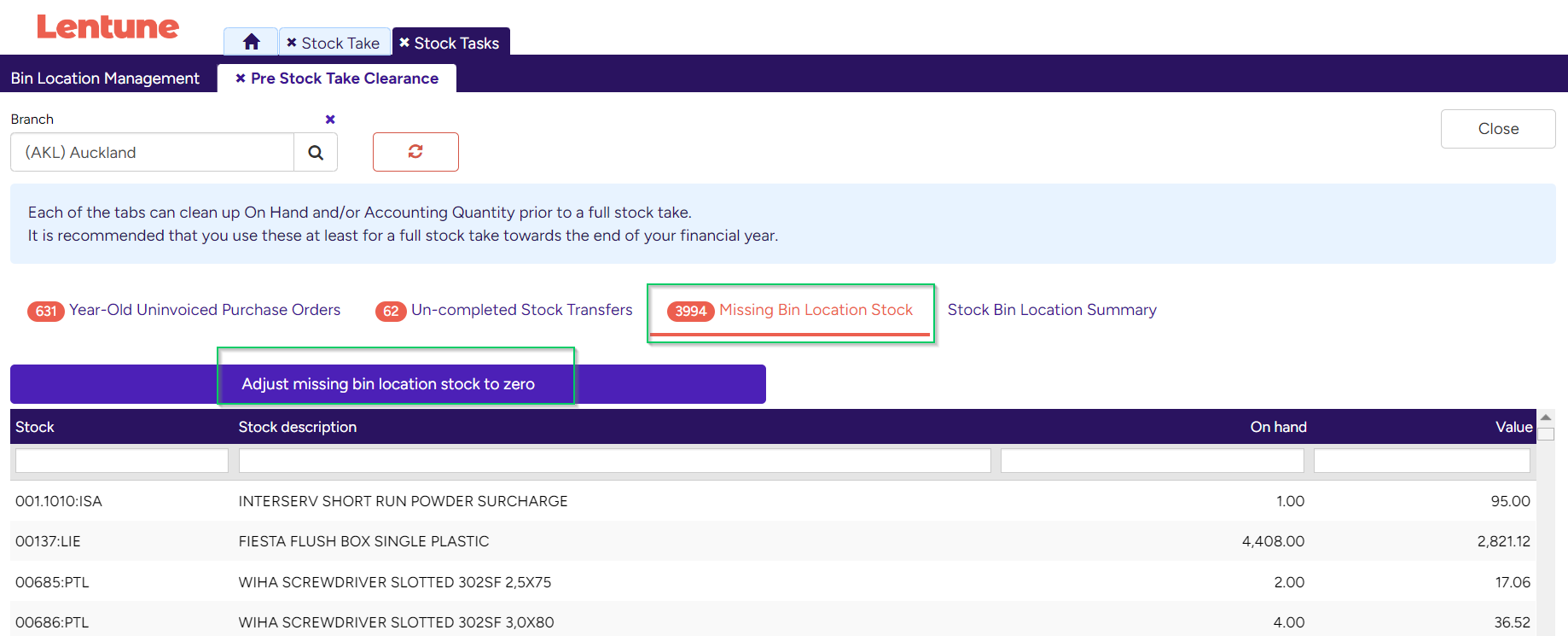This screenshot has height=636, width=1568.
Task: Click the value cell 95.00
Action: pos(1510,501)
